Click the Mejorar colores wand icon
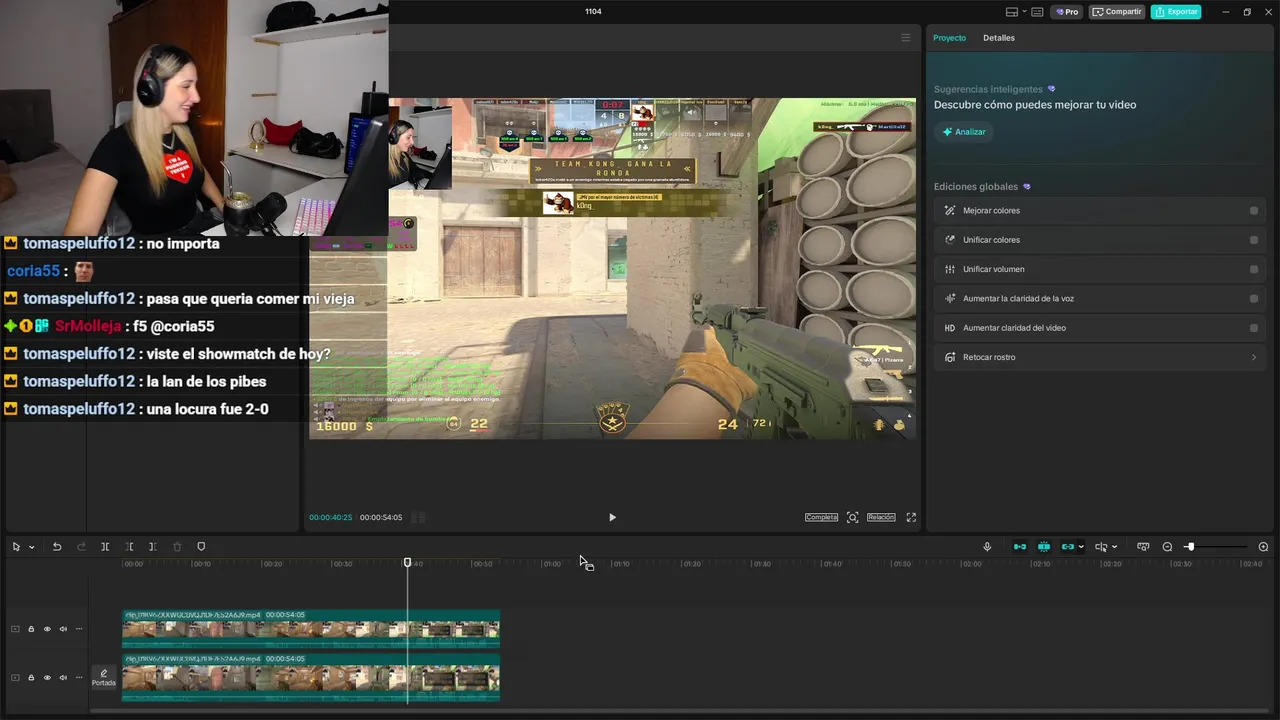The width and height of the screenshot is (1280, 720). (x=950, y=211)
